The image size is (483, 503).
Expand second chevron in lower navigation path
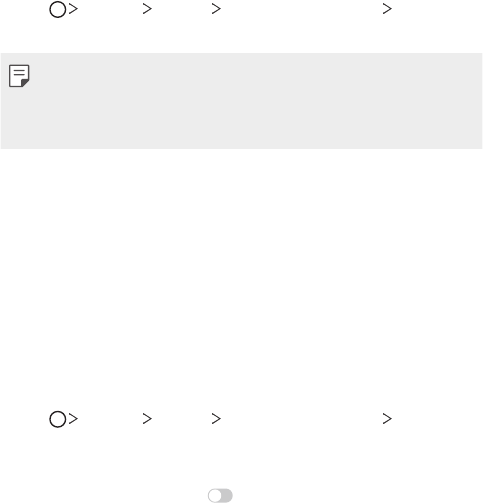point(147,419)
